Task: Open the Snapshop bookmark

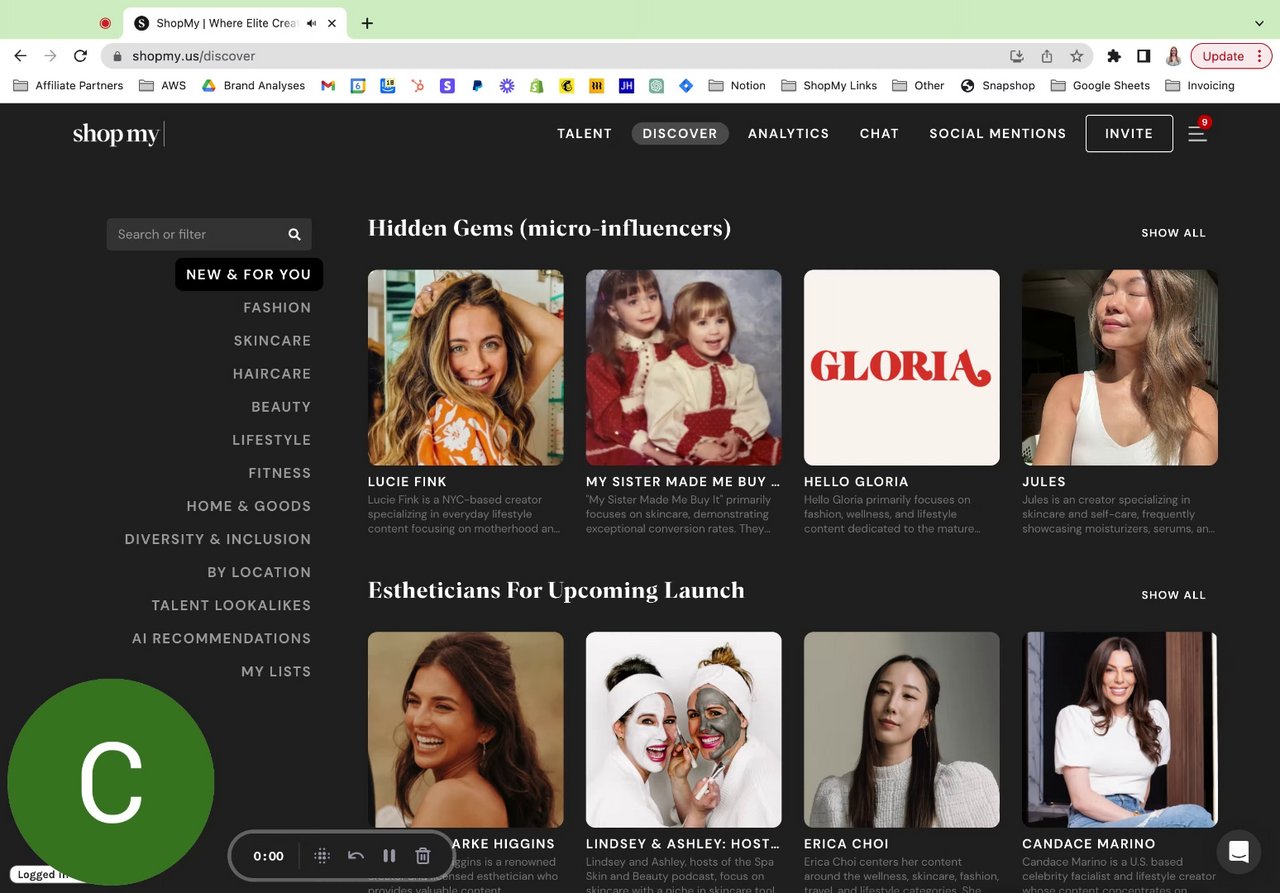Action: pyautogui.click(x=997, y=86)
